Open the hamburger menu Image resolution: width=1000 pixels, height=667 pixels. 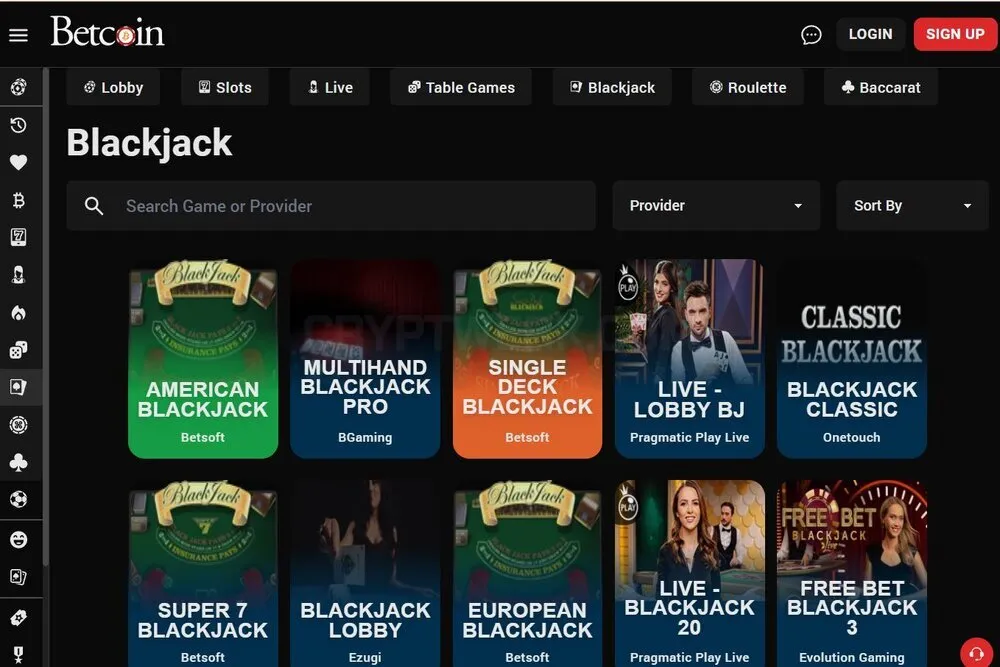18,35
